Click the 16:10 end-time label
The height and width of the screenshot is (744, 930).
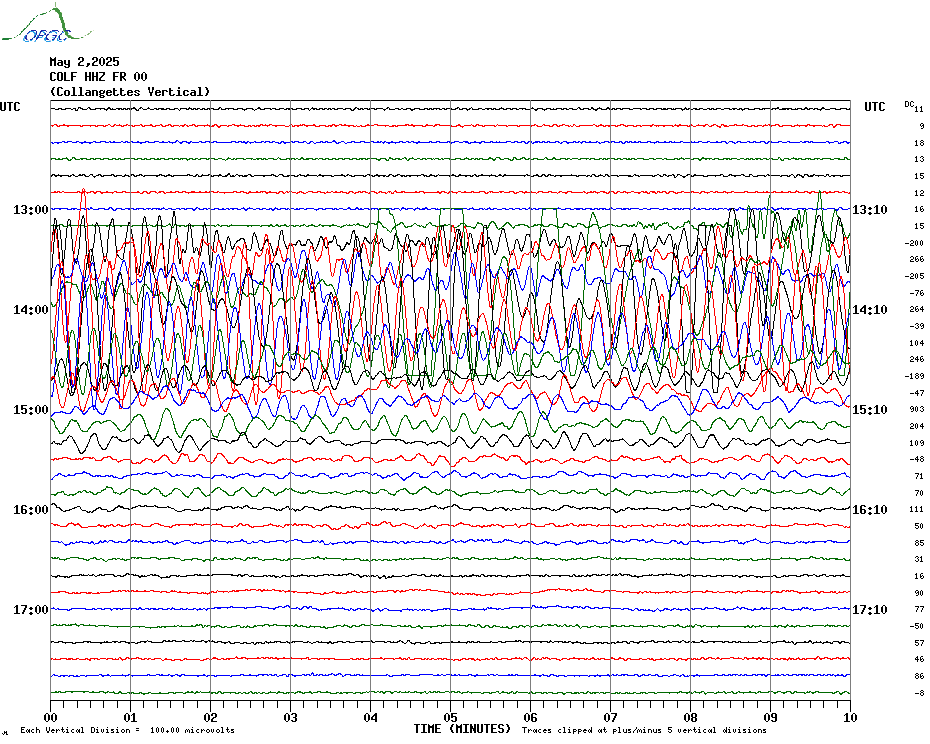click(x=870, y=510)
